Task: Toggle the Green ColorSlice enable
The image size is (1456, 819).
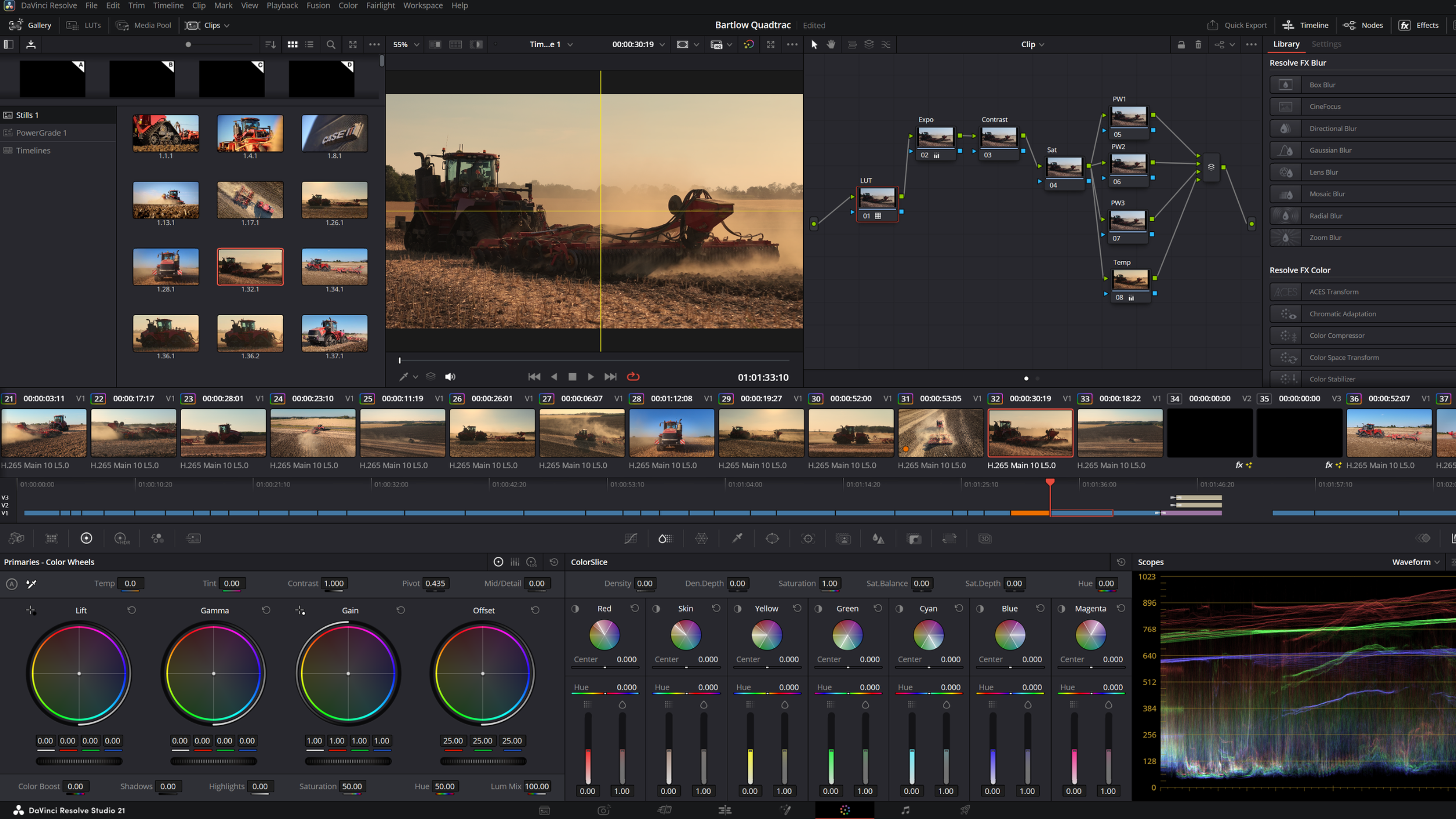Action: pos(818,609)
